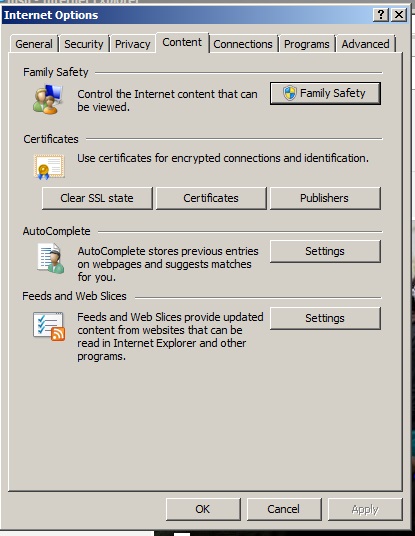Click the AutoComplete person document icon
The height and width of the screenshot is (536, 415).
pyautogui.click(x=51, y=258)
